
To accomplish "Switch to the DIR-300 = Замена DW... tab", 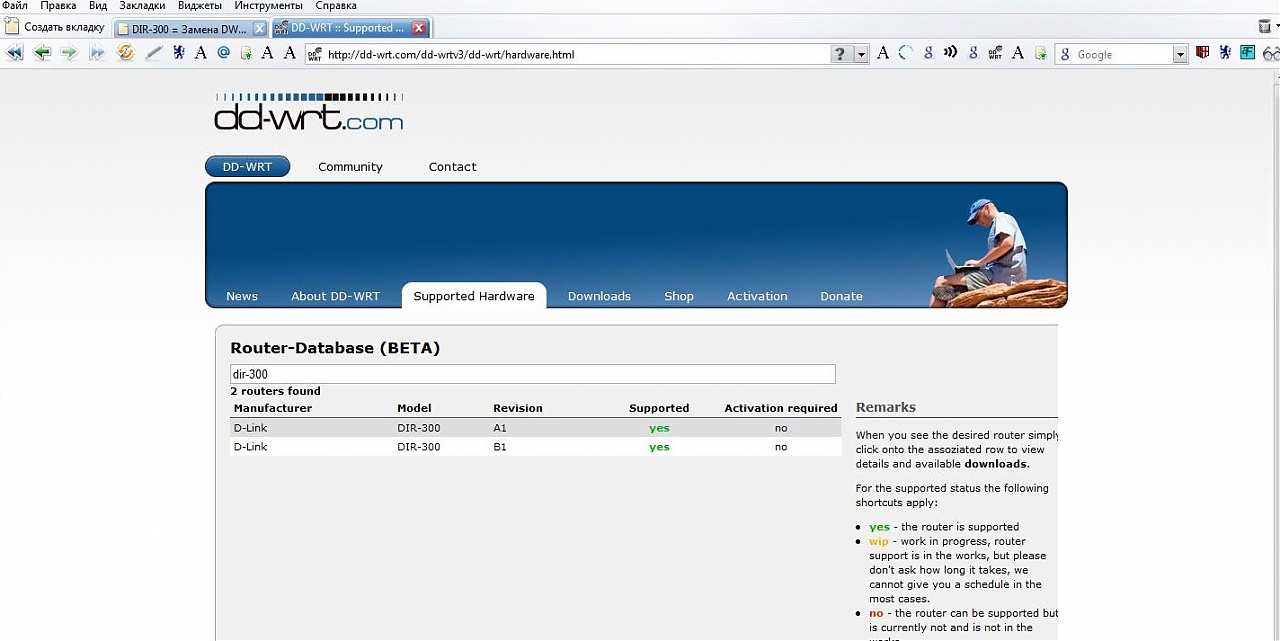I will (189, 28).
